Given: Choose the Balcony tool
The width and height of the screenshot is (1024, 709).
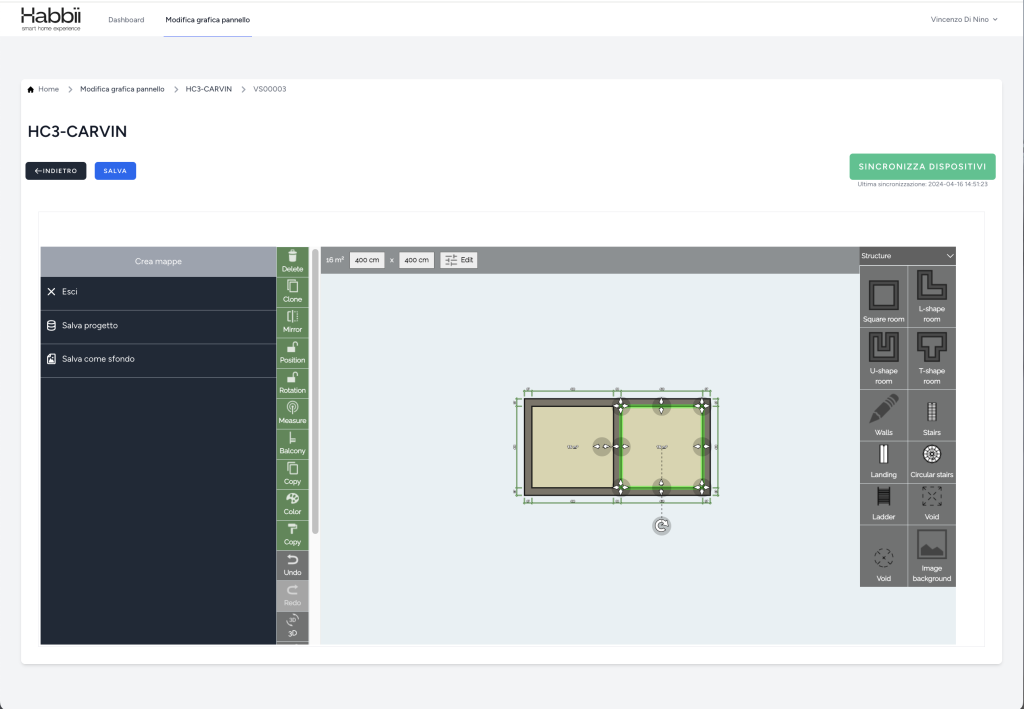Looking at the screenshot, I should [x=292, y=443].
